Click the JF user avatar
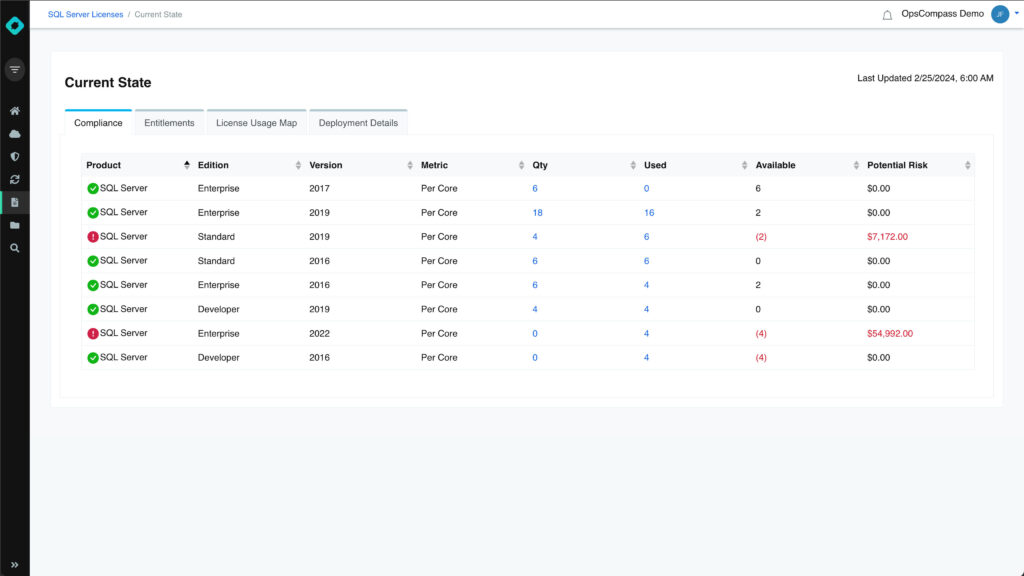The height and width of the screenshot is (576, 1024). [x=1000, y=14]
